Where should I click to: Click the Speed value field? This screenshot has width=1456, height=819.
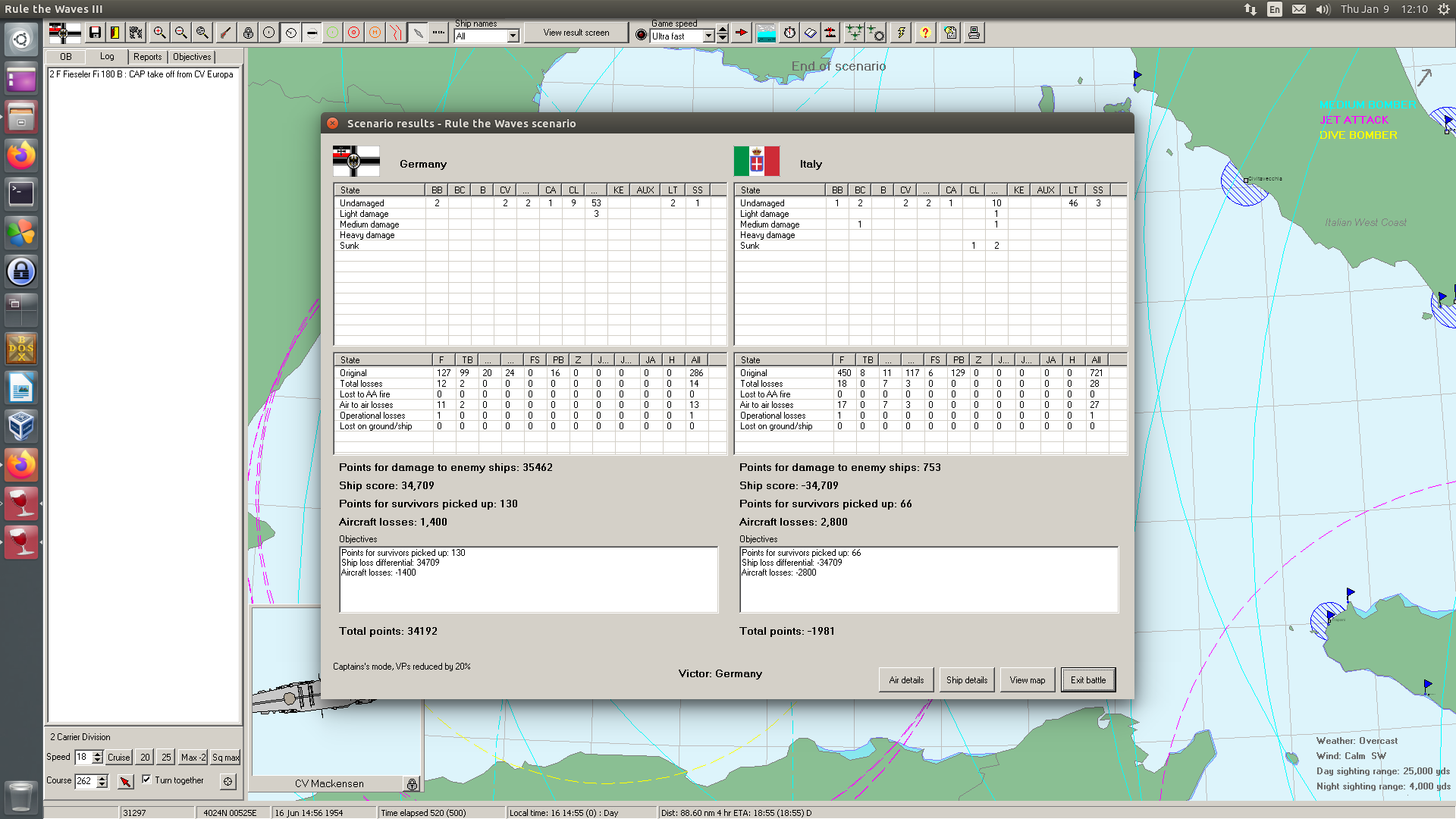pyautogui.click(x=83, y=758)
